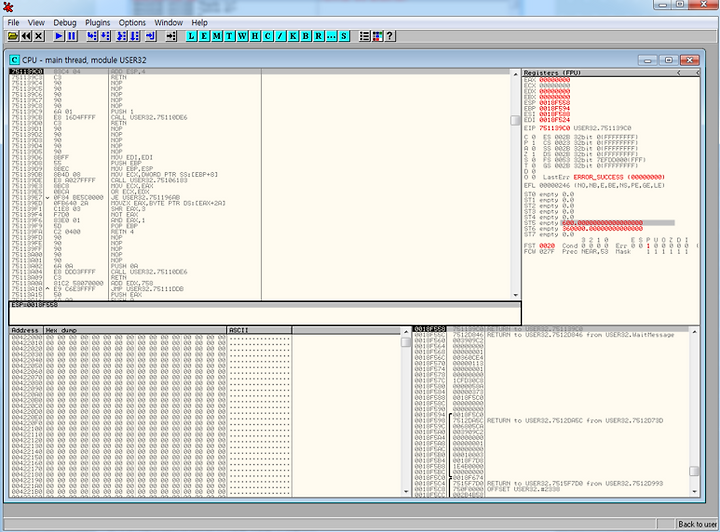Select the ST6 360000.0 FPU register value
720x532 pixels.
click(602, 229)
